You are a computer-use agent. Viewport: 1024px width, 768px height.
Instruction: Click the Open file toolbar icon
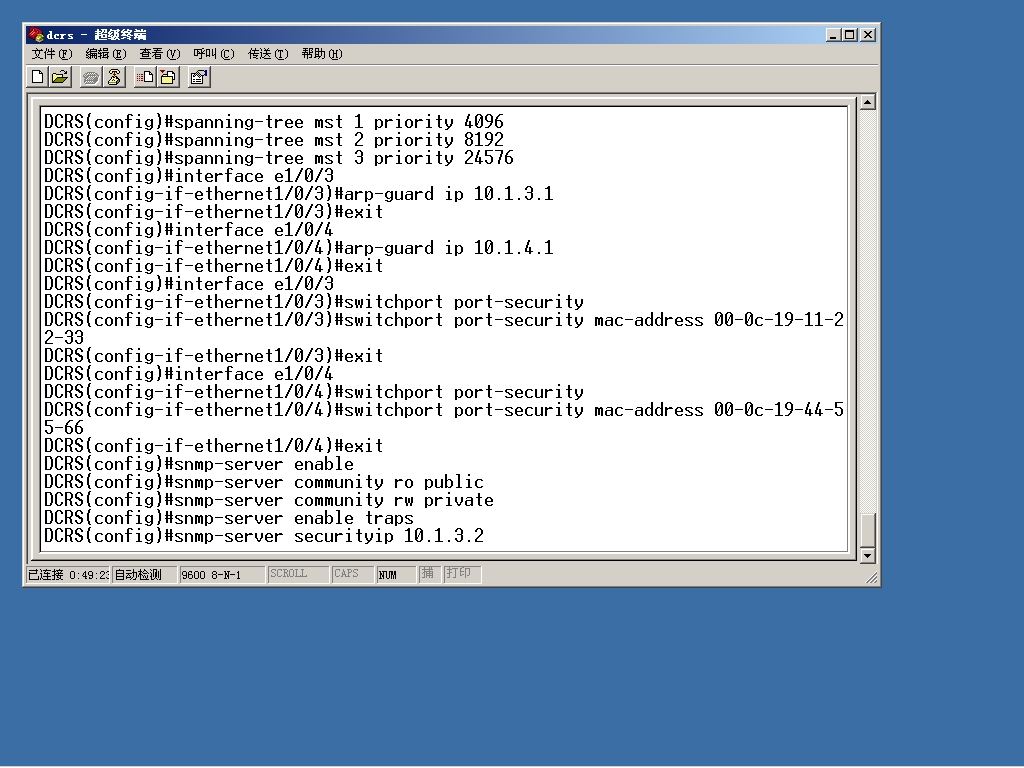[59, 78]
